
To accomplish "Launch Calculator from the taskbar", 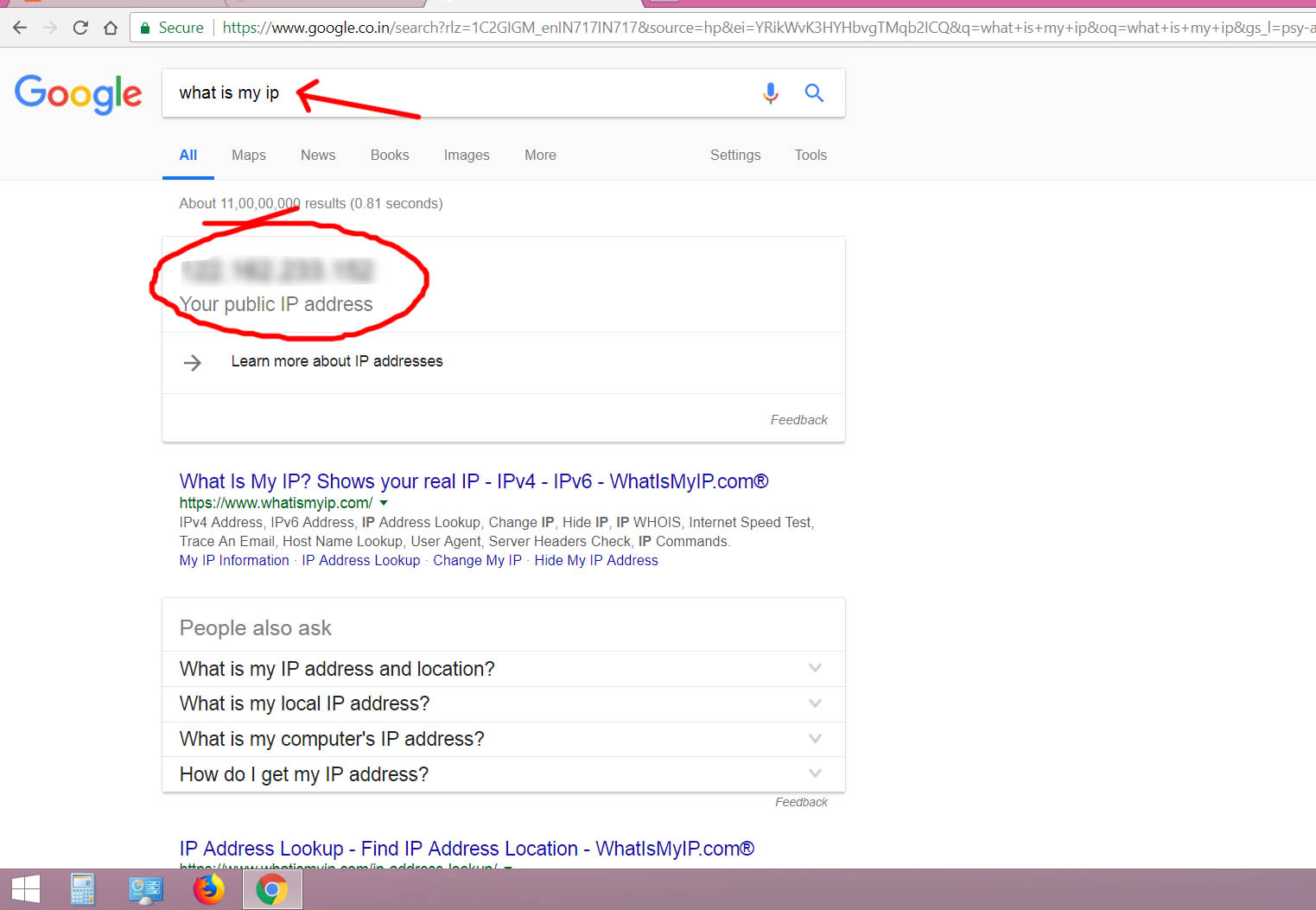I will tap(83, 889).
